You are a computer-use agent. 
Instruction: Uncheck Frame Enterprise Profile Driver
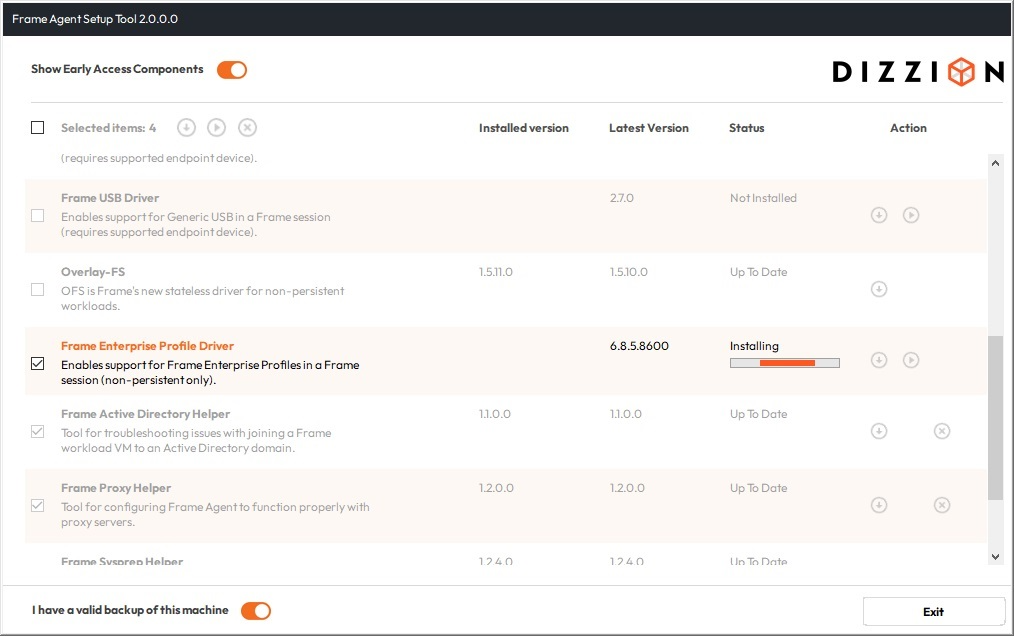coord(37,363)
